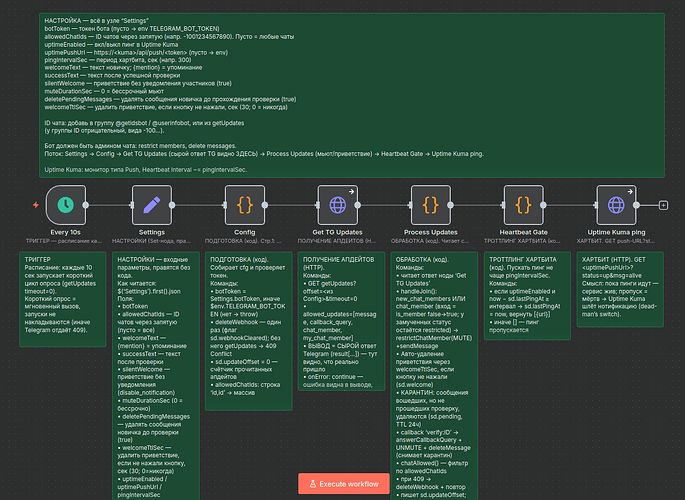Select the ПОЛУЧЕНИЕ АПДЕЙТОВ (HTTP) sticky note
Viewport: 685px width, 500px height.
(341, 321)
